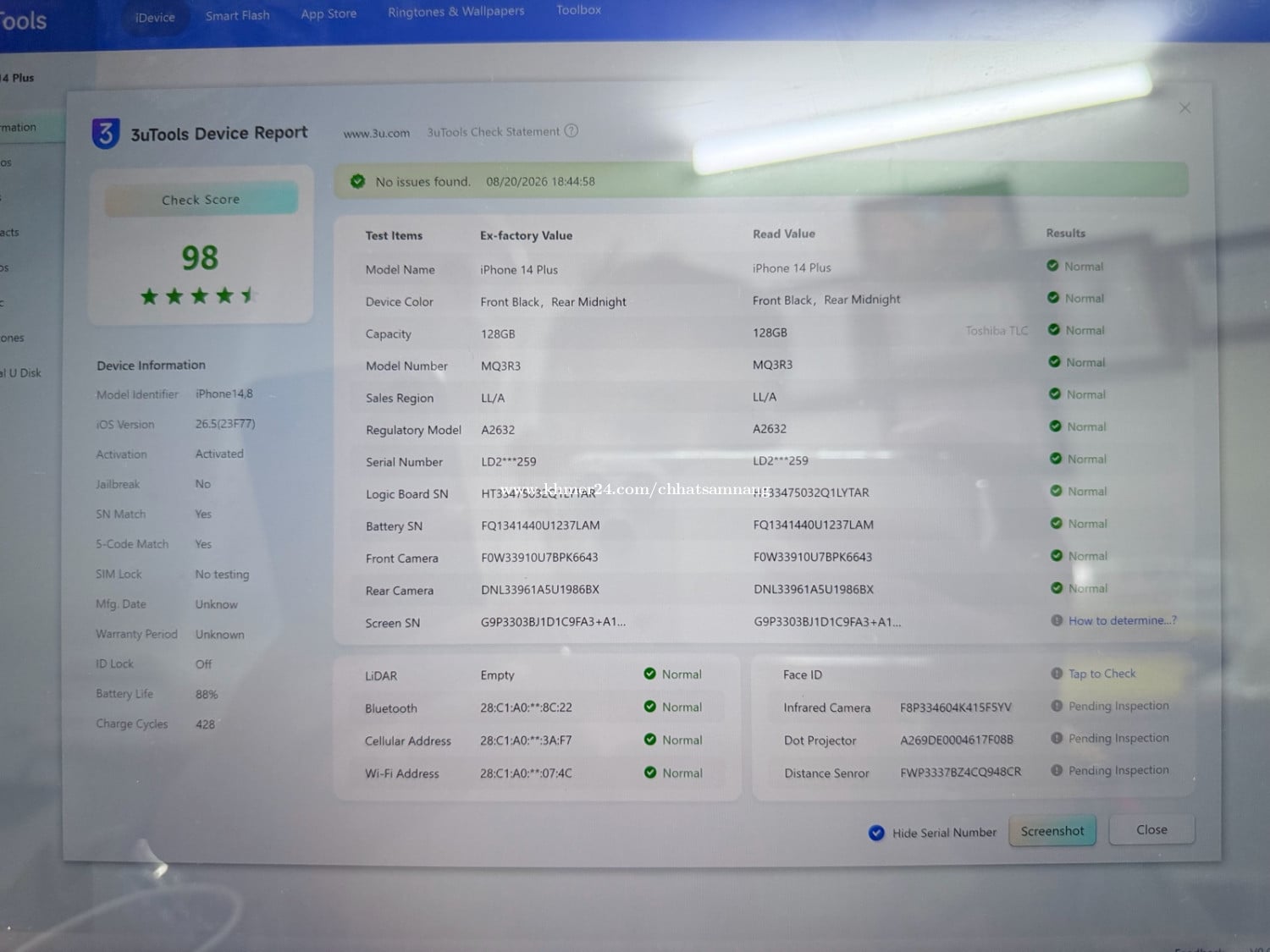Screen dimensions: 1270x952
Task: Click the iOS Version value 26.5(23F77)
Action: 225,424
